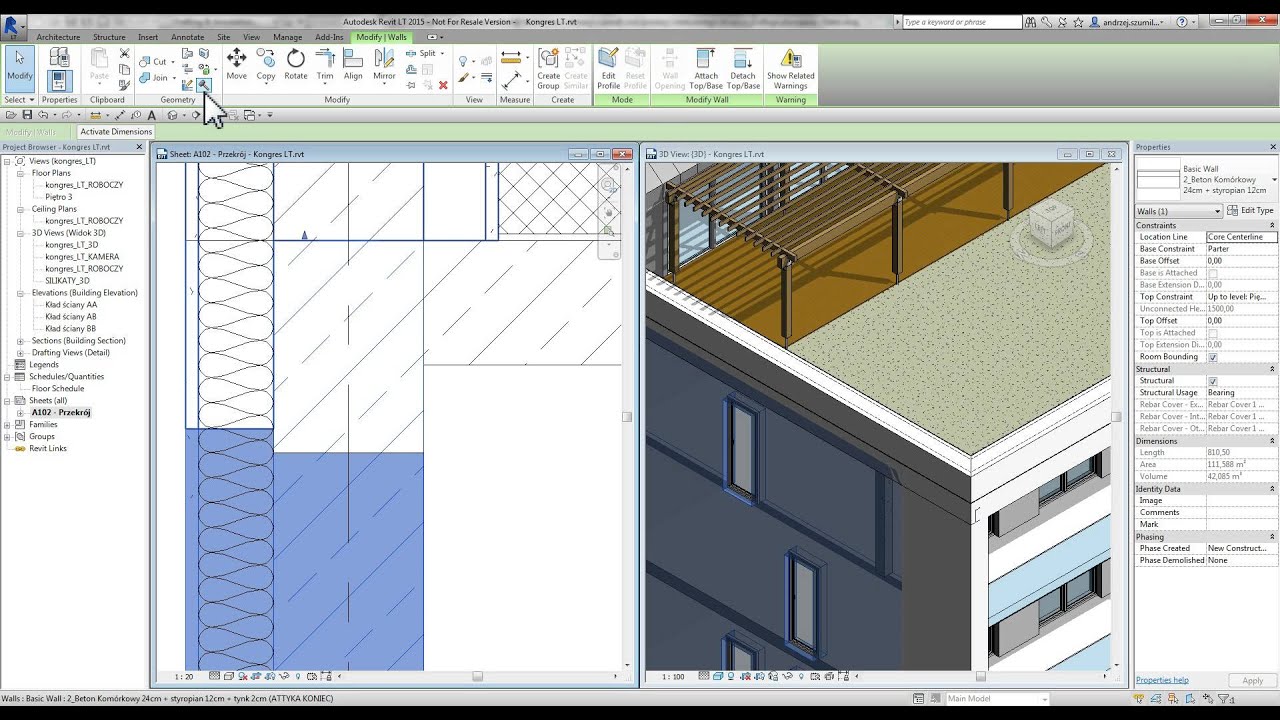Viewport: 1280px width, 720px height.
Task: Click Attach Top/Base tool
Action: [706, 68]
